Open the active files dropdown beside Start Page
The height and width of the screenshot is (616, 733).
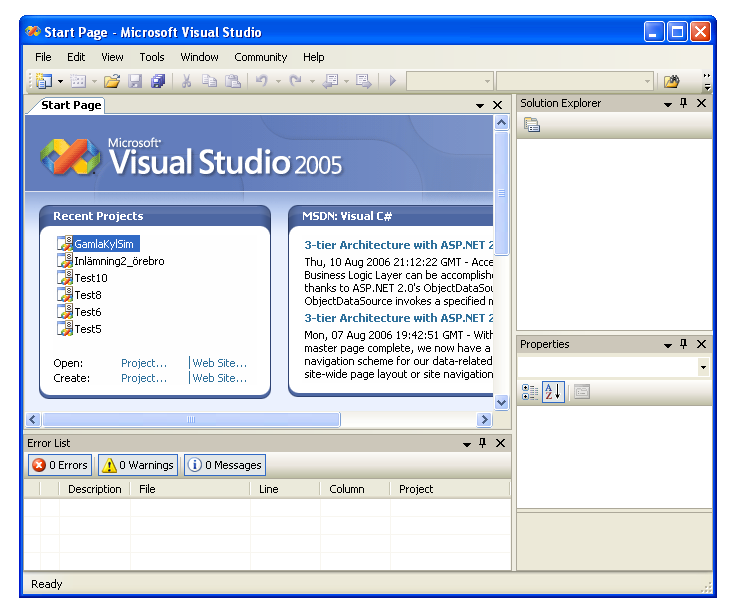(x=480, y=106)
